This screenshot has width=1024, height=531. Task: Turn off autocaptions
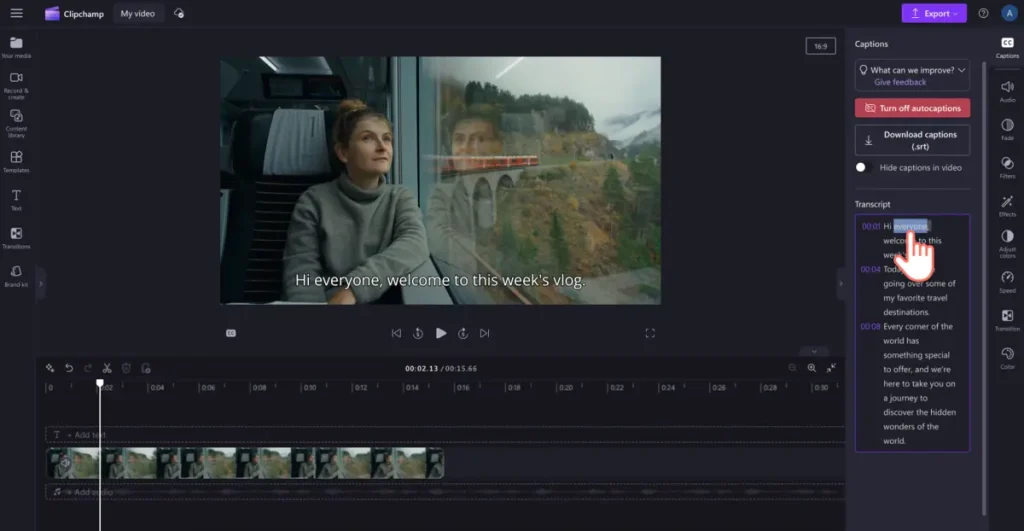pos(912,108)
